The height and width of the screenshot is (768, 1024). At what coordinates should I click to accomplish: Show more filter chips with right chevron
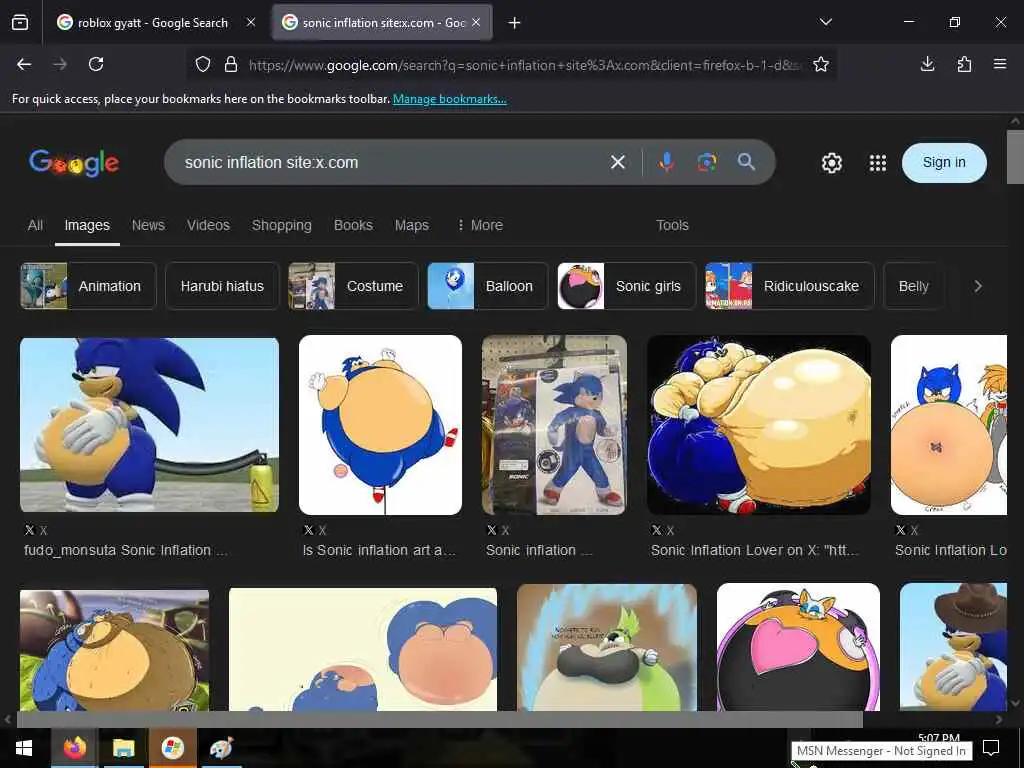click(x=978, y=286)
